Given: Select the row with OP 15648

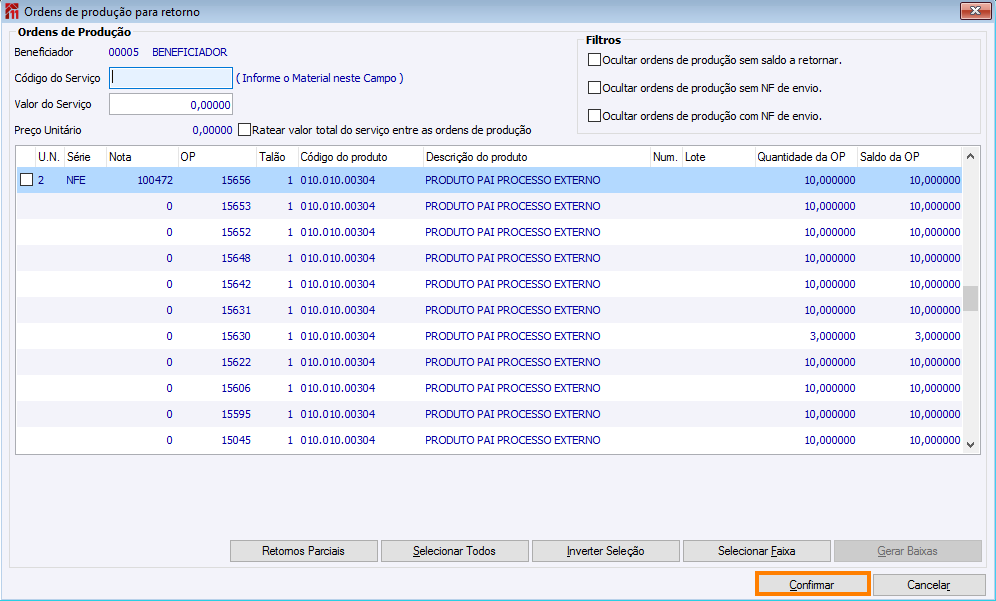Looking at the screenshot, I should 489,258.
